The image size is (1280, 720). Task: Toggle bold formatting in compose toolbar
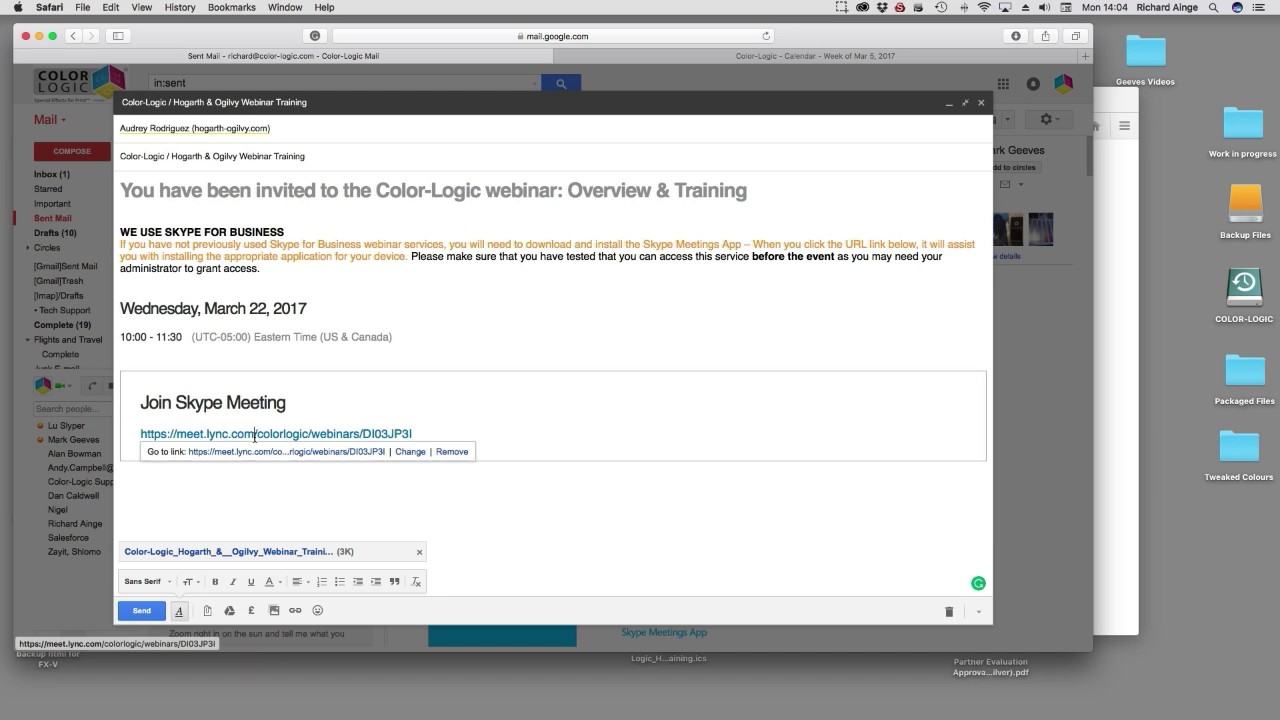215,582
